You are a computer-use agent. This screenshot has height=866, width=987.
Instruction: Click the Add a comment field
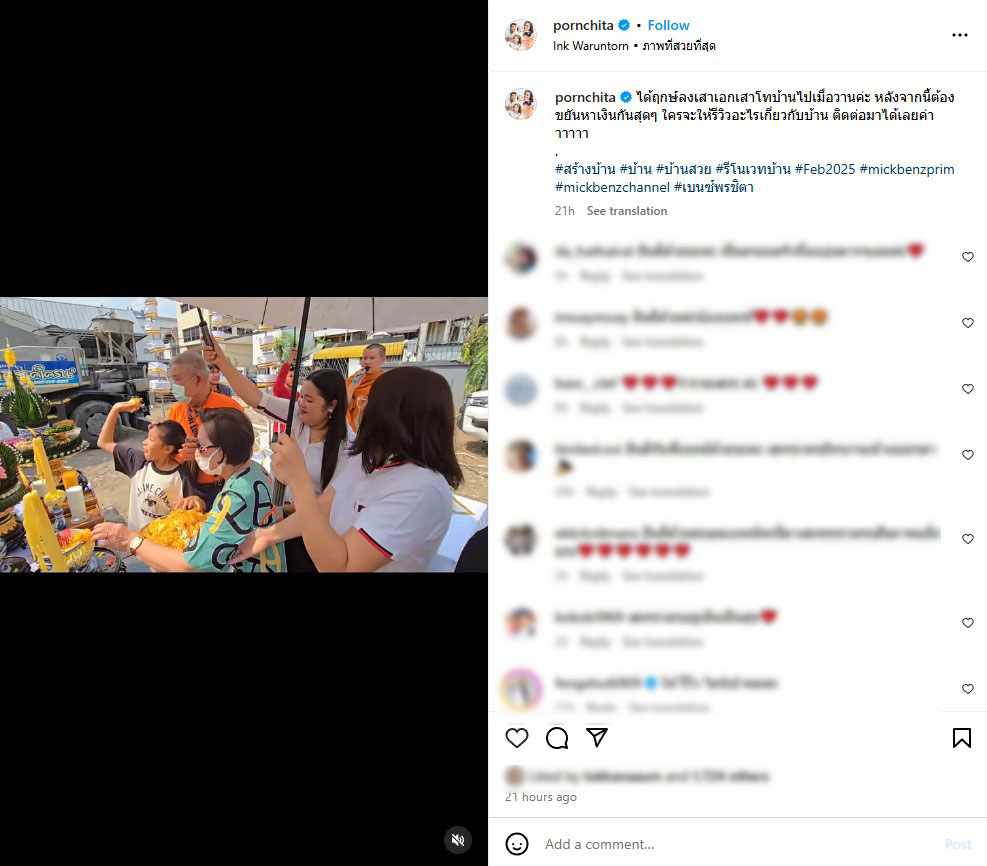(x=736, y=844)
